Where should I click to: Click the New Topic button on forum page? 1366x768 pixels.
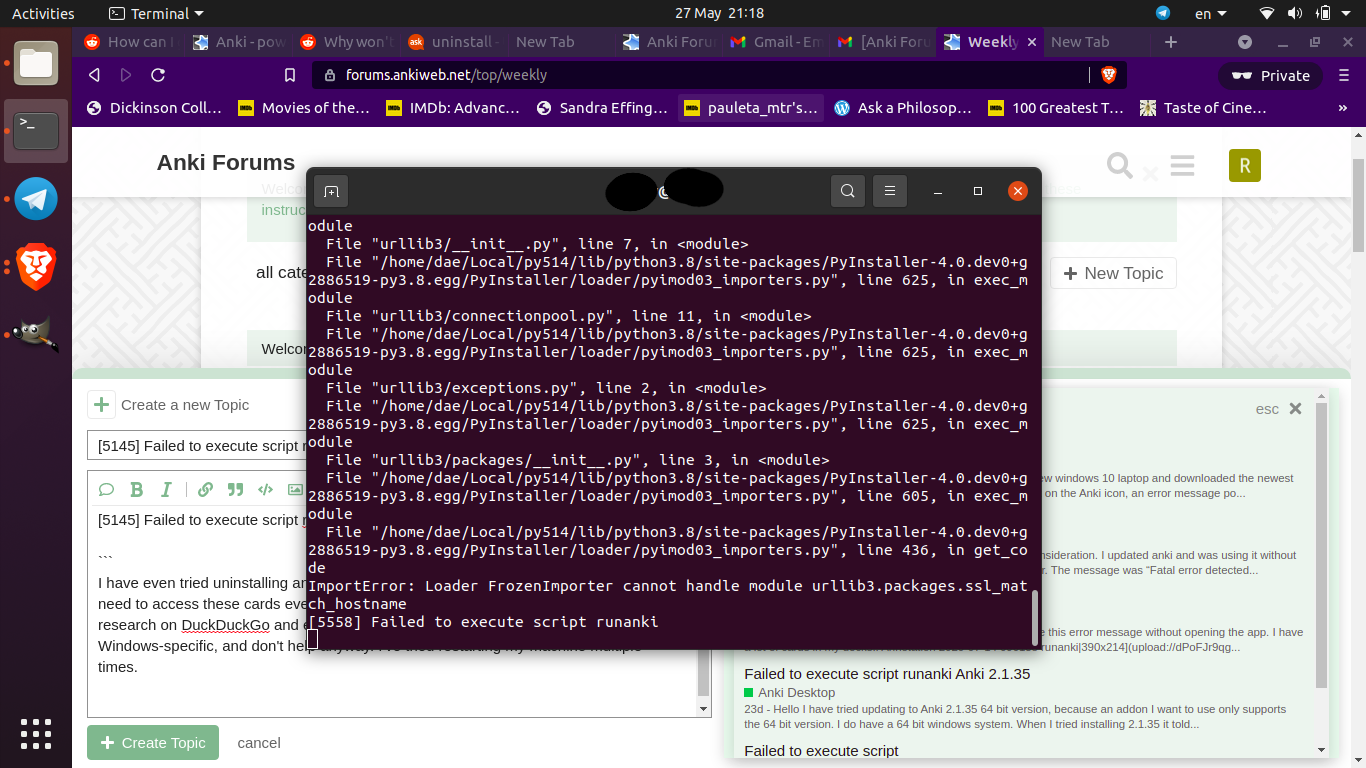pyautogui.click(x=1113, y=273)
